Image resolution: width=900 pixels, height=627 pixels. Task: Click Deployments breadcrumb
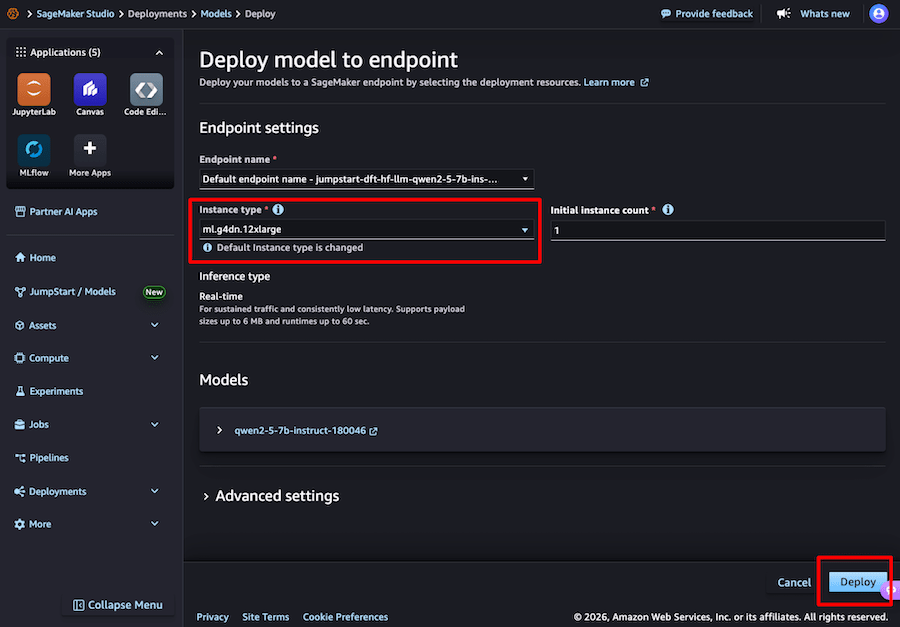[157, 14]
